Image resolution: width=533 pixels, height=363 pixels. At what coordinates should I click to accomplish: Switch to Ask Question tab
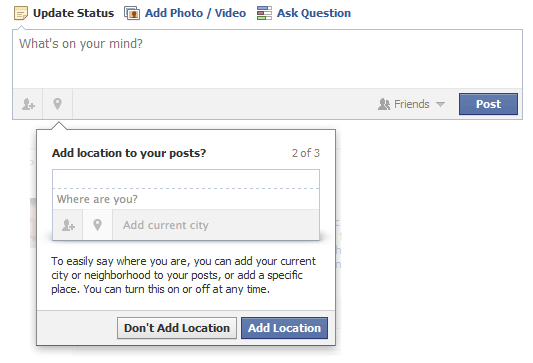(x=314, y=13)
